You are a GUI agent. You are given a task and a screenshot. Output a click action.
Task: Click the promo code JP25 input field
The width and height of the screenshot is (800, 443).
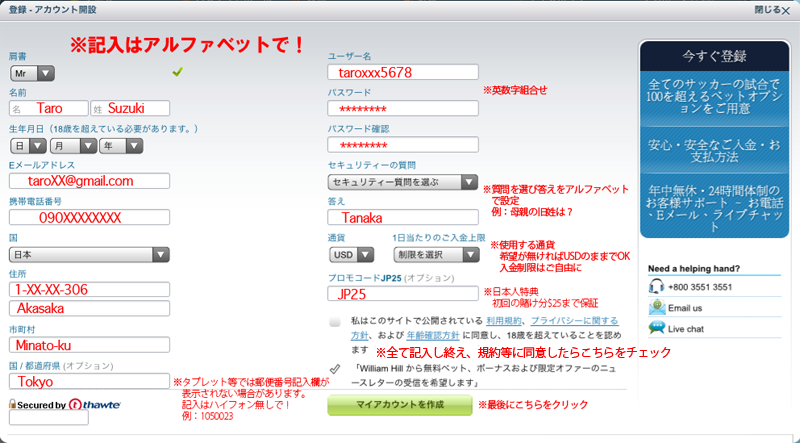click(402, 294)
